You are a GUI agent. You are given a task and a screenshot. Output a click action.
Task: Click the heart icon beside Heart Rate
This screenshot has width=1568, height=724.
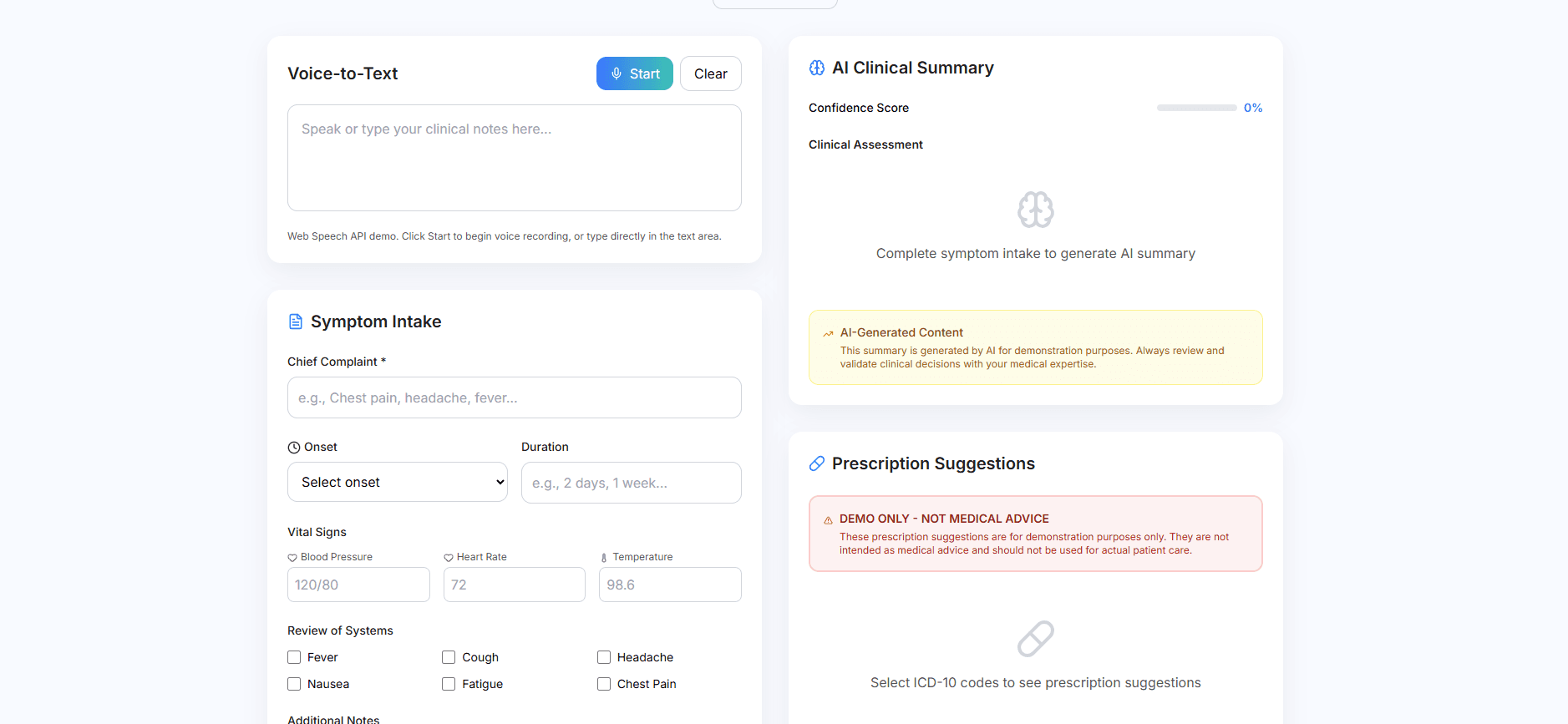coord(449,556)
